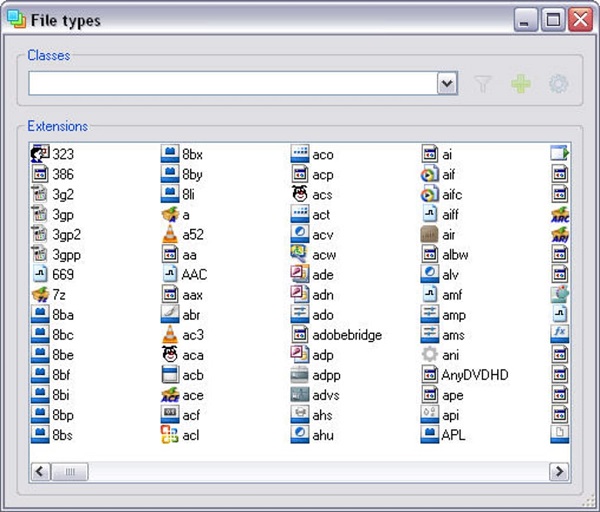This screenshot has width=600, height=512.
Task: Click inside the Classes combo box field
Action: (230, 84)
